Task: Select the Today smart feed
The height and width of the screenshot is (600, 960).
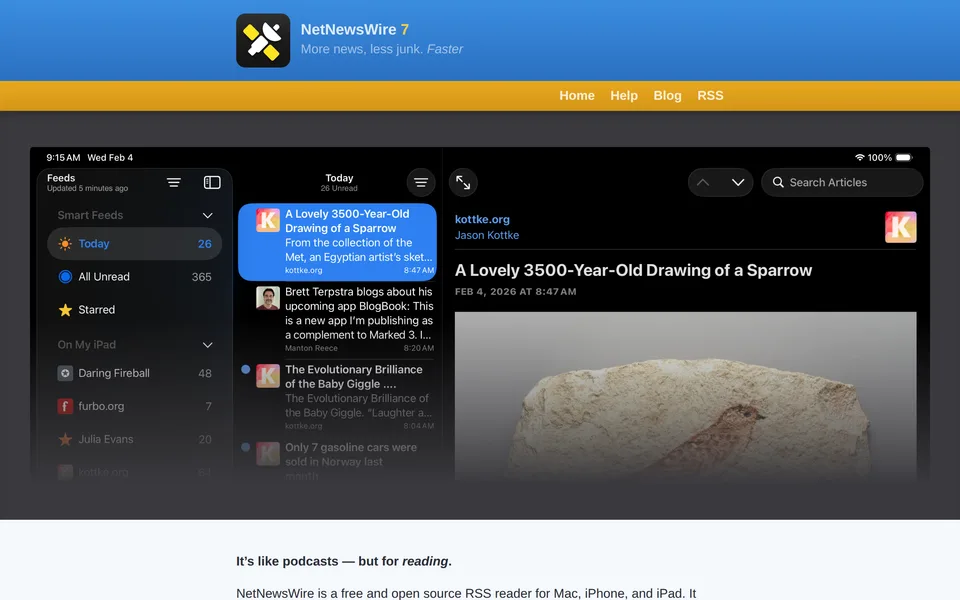Action: pyautogui.click(x=135, y=244)
